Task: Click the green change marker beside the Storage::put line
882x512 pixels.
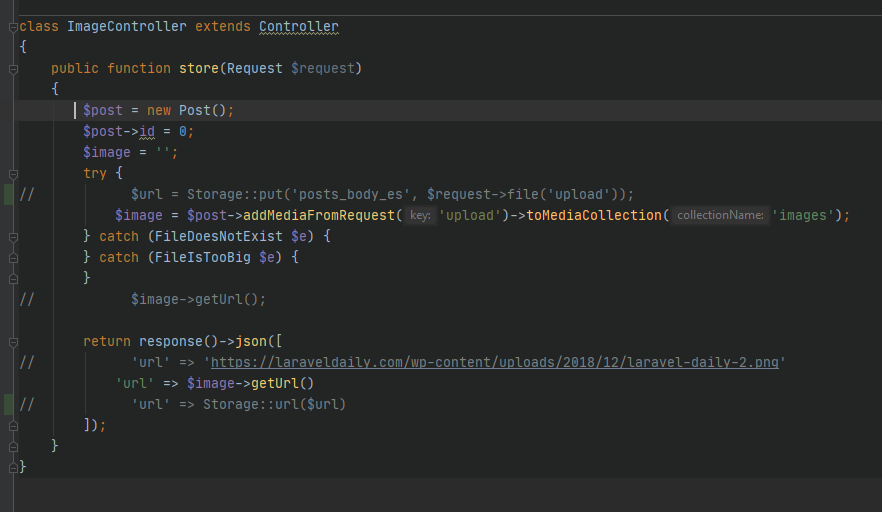Action: tap(8, 195)
